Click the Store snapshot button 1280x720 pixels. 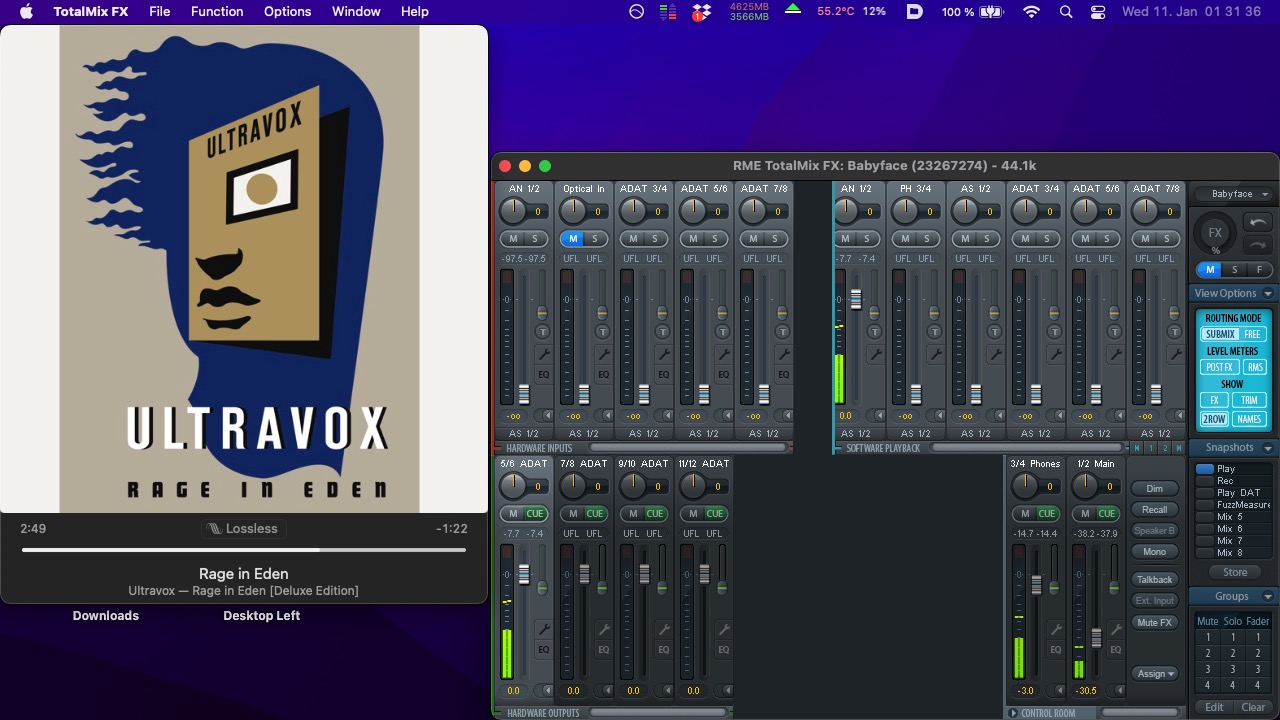point(1235,572)
